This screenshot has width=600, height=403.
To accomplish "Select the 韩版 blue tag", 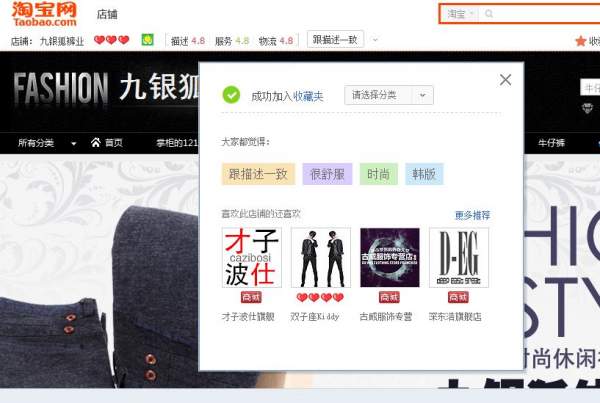I will click(424, 174).
